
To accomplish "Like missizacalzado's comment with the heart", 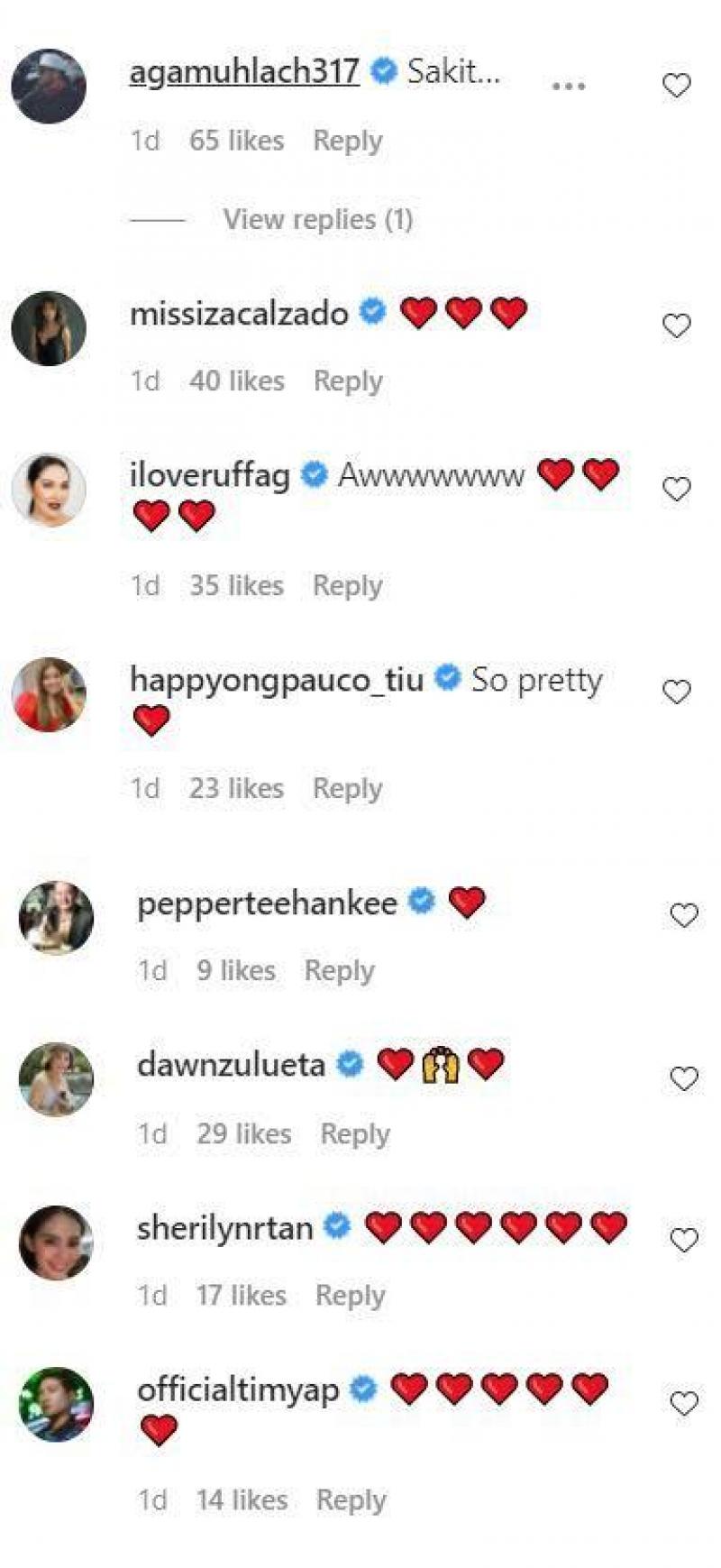I will [676, 325].
